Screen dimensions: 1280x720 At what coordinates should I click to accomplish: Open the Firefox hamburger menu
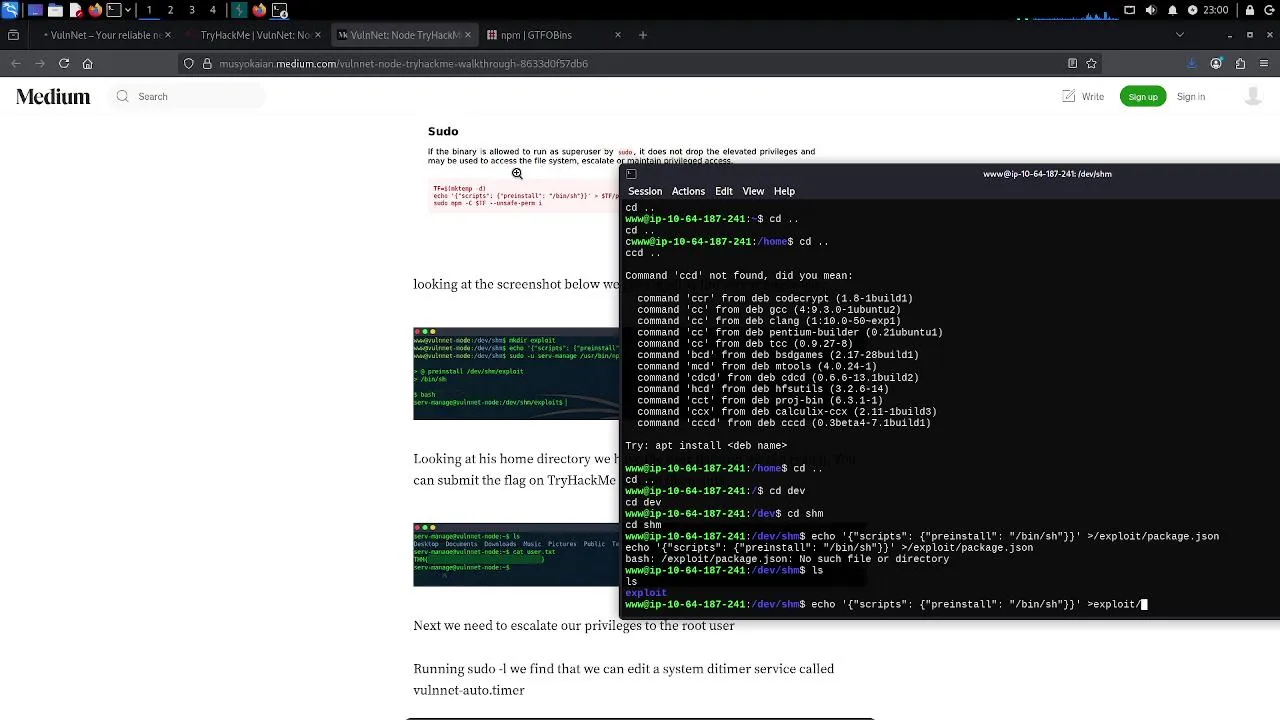[x=1265, y=63]
